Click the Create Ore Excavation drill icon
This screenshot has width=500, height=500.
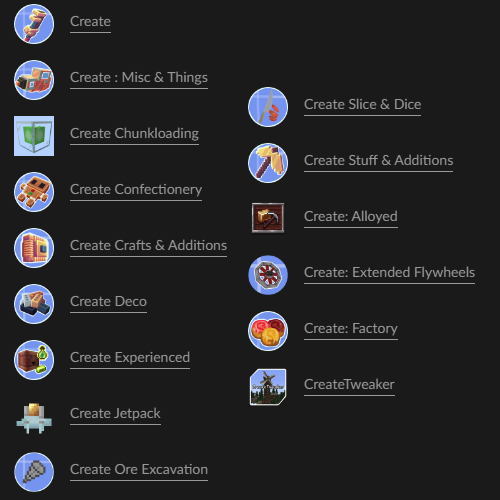pos(34,472)
